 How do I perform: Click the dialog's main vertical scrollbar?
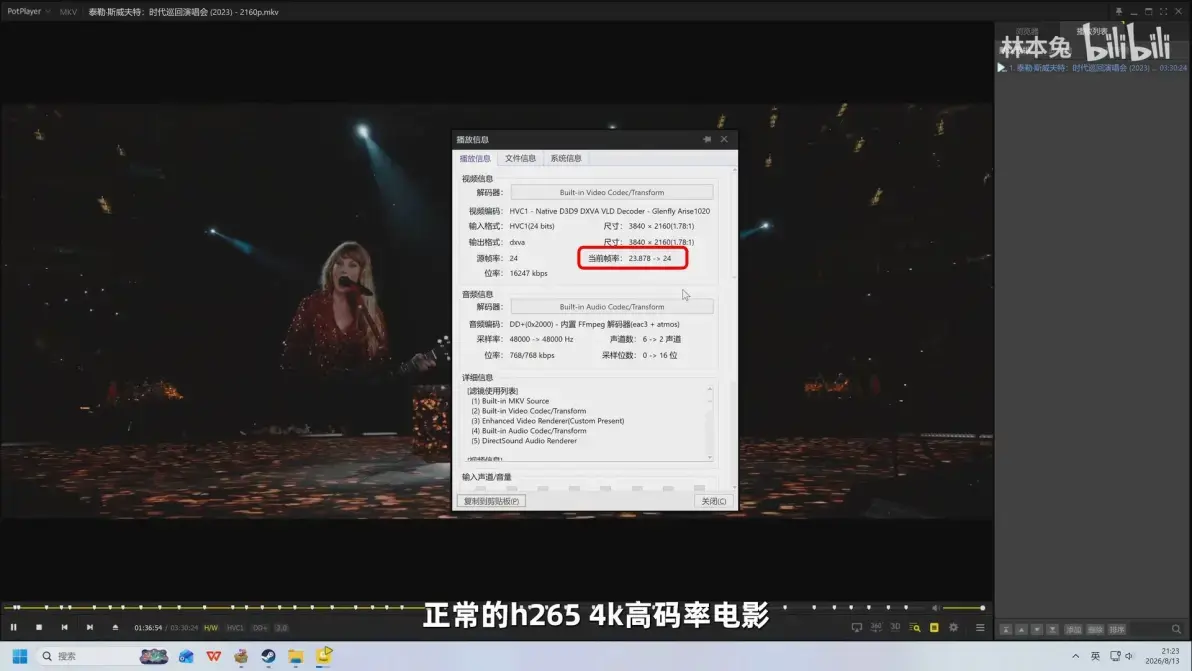click(734, 327)
